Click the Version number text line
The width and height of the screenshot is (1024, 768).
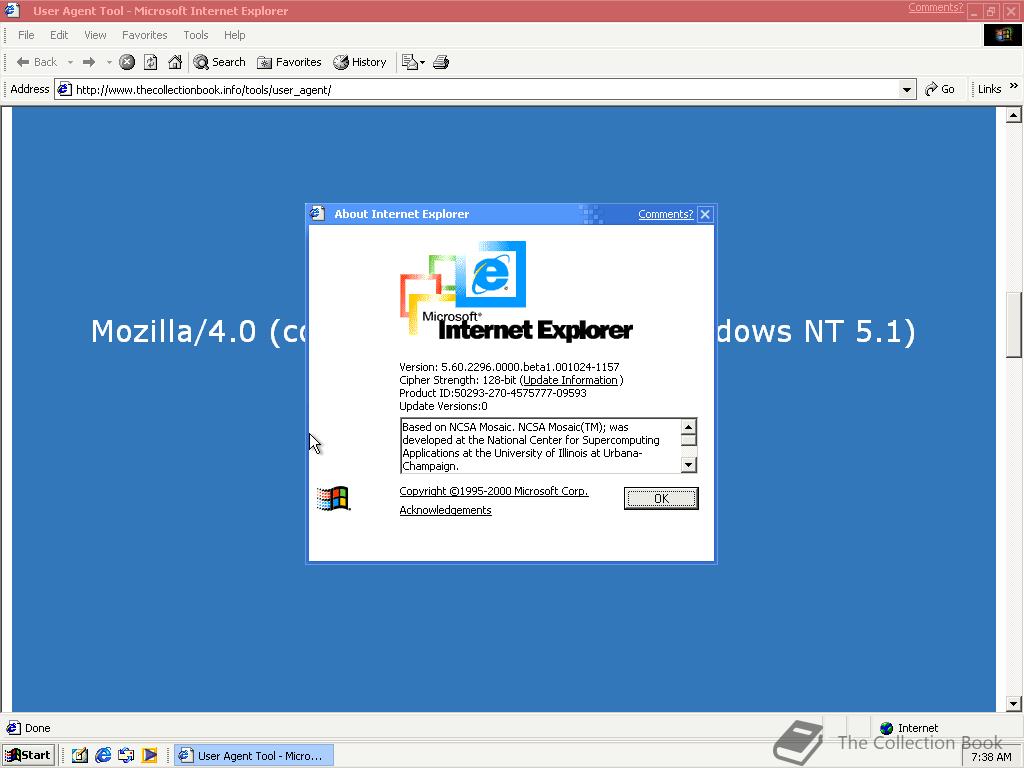(509, 367)
